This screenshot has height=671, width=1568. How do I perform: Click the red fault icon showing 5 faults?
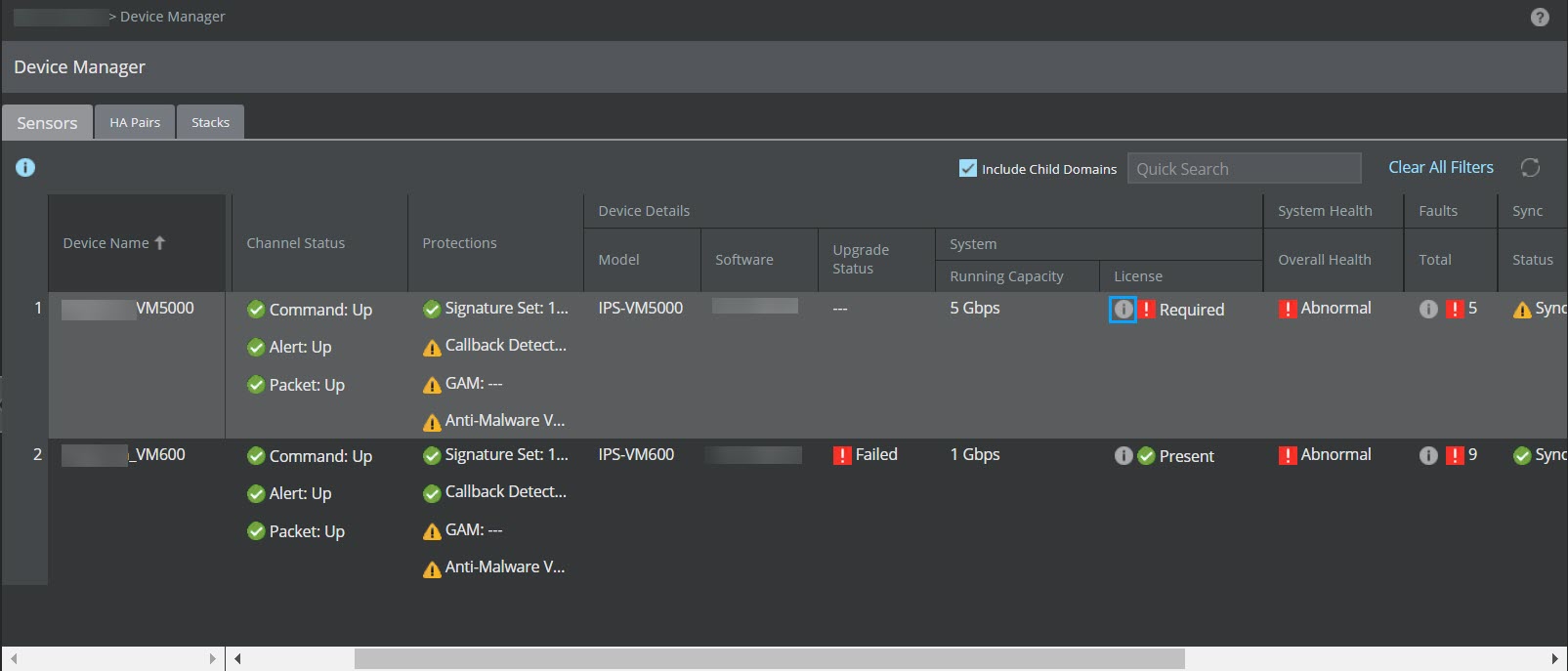[1455, 310]
